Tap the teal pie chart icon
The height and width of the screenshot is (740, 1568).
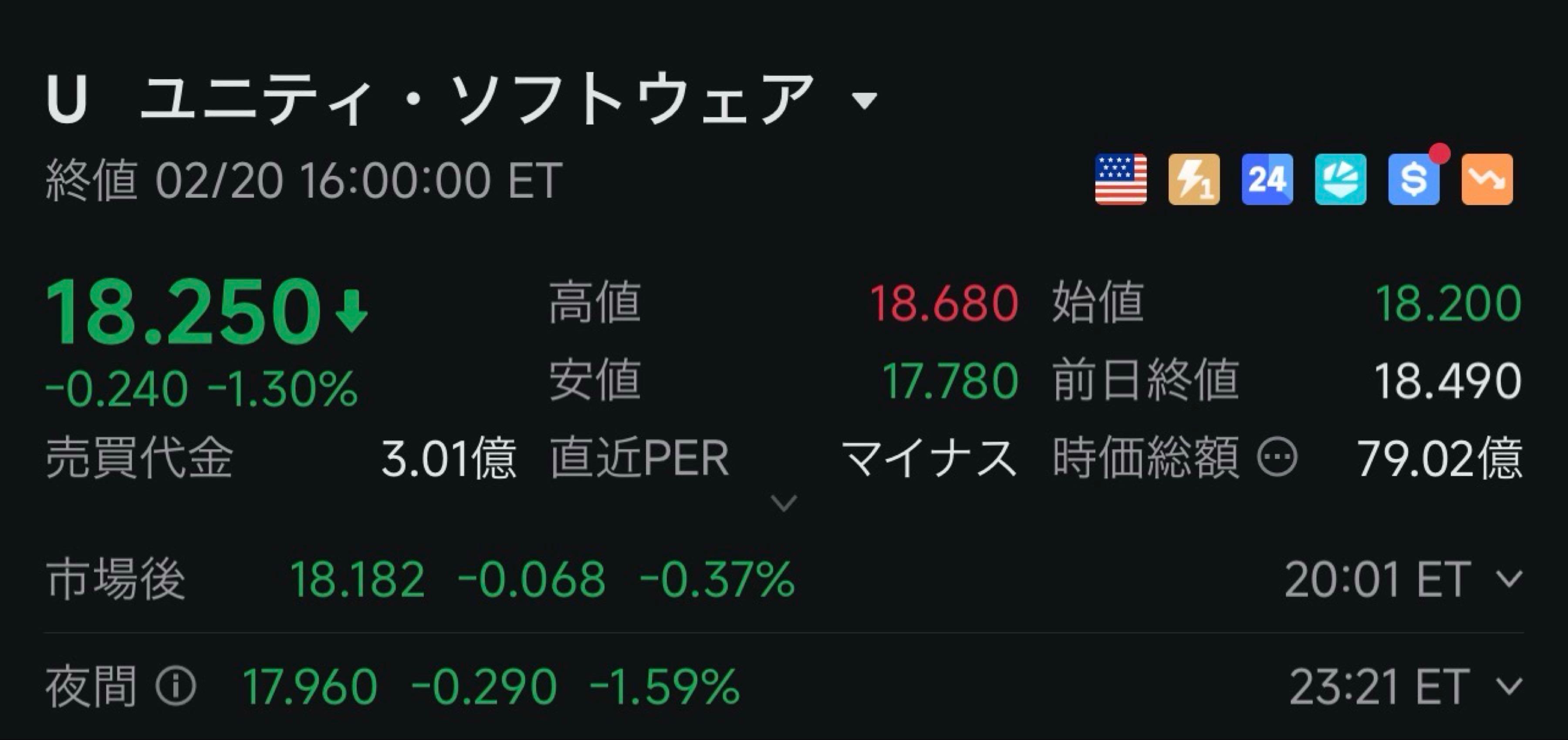point(1340,179)
